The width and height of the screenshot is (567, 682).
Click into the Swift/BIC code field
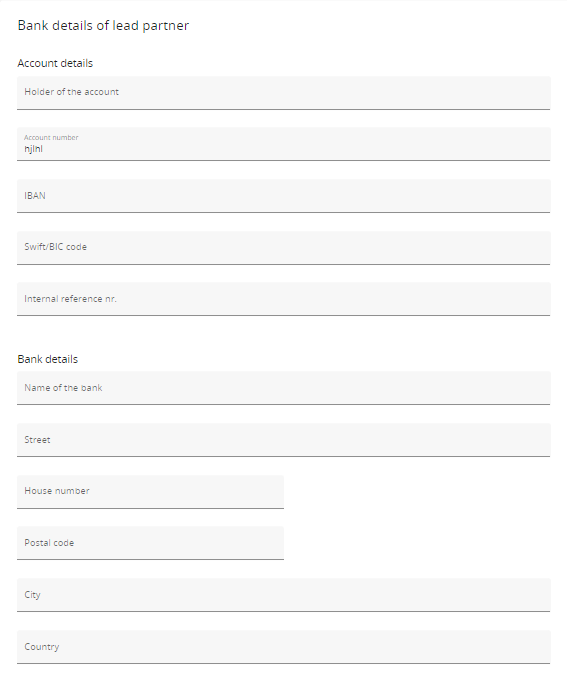point(284,247)
